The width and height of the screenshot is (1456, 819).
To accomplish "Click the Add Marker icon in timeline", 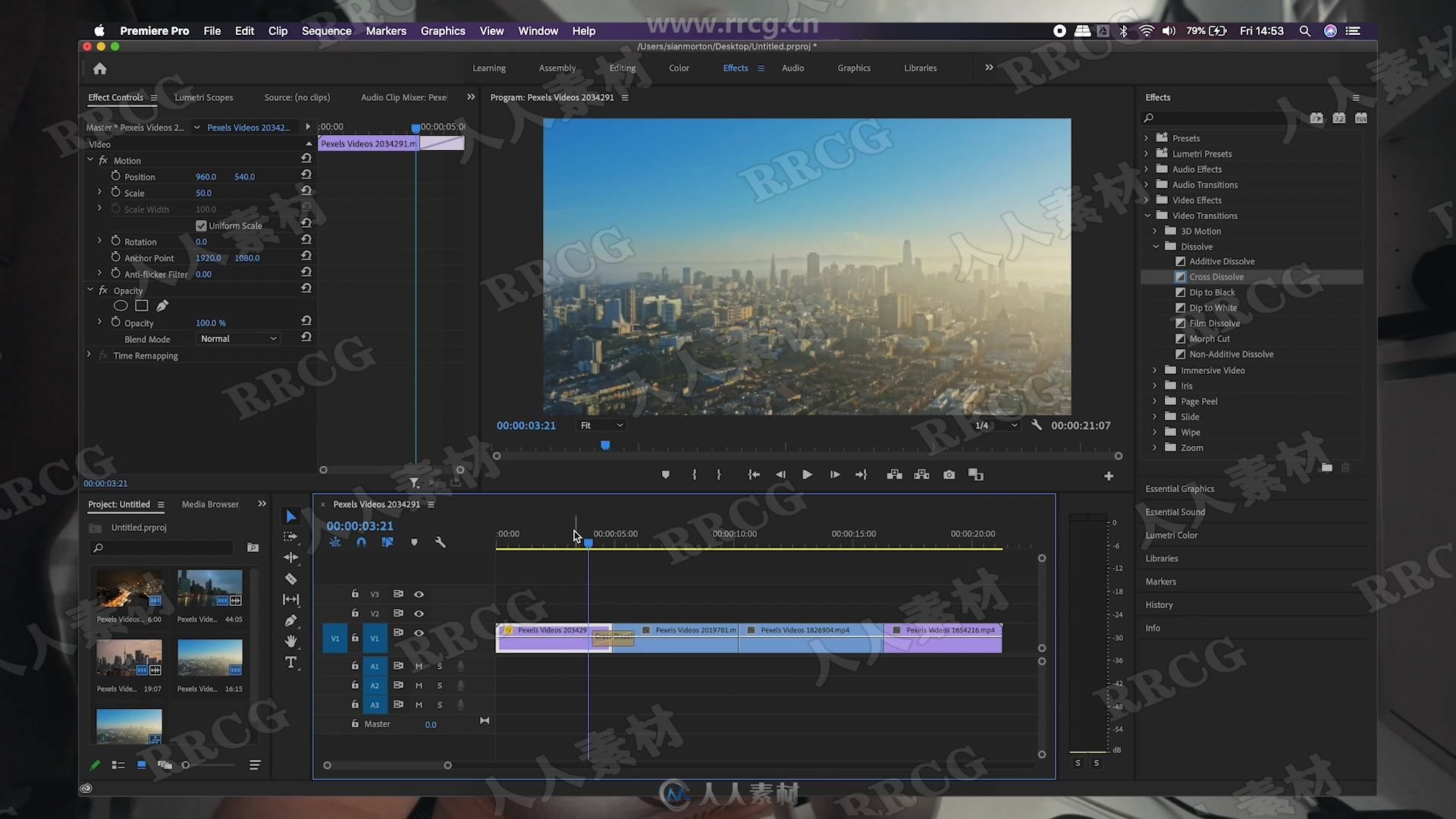I will [413, 542].
